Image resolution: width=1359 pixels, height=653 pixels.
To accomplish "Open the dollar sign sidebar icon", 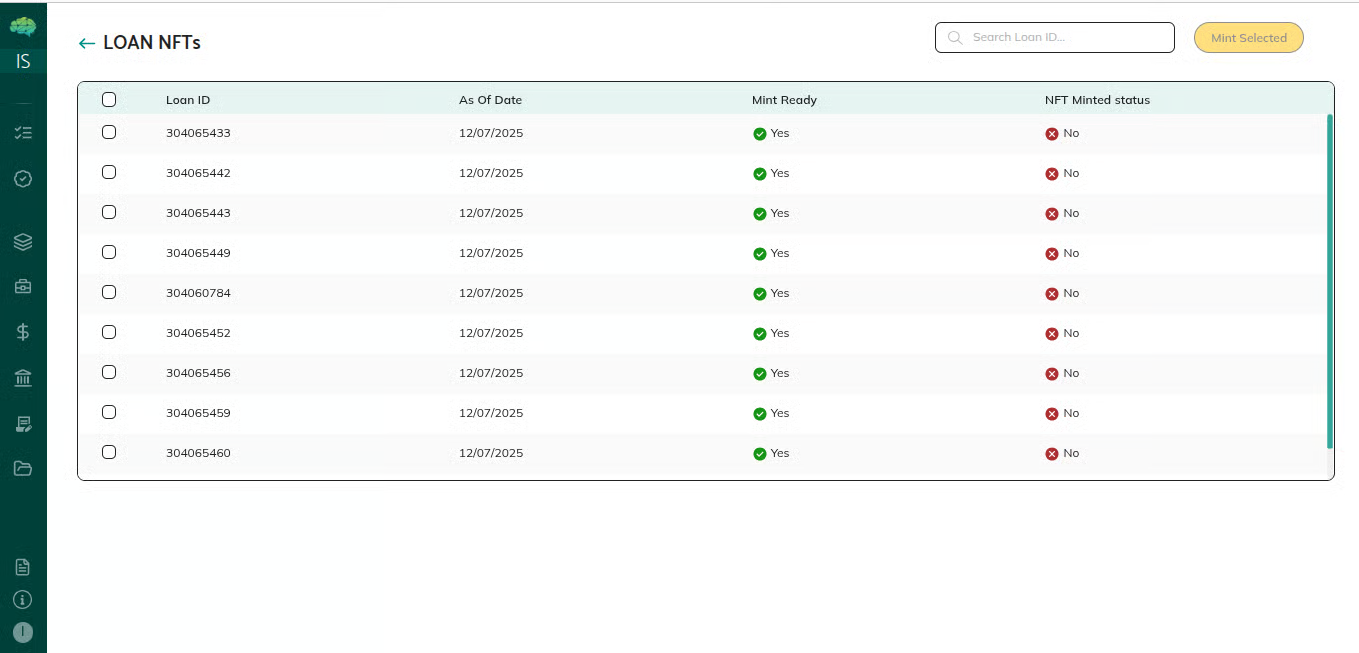I will coord(23,333).
